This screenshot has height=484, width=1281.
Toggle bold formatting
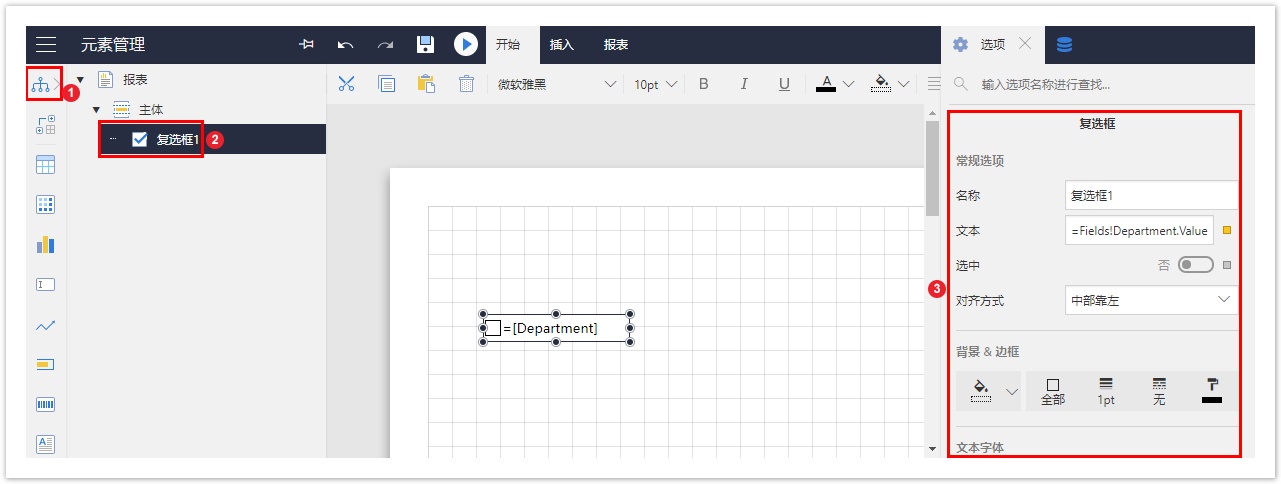pyautogui.click(x=704, y=84)
